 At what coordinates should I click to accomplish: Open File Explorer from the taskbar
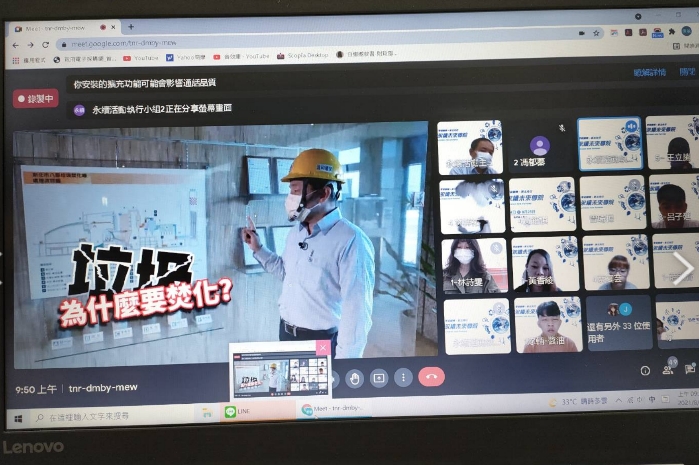pyautogui.click(x=207, y=414)
